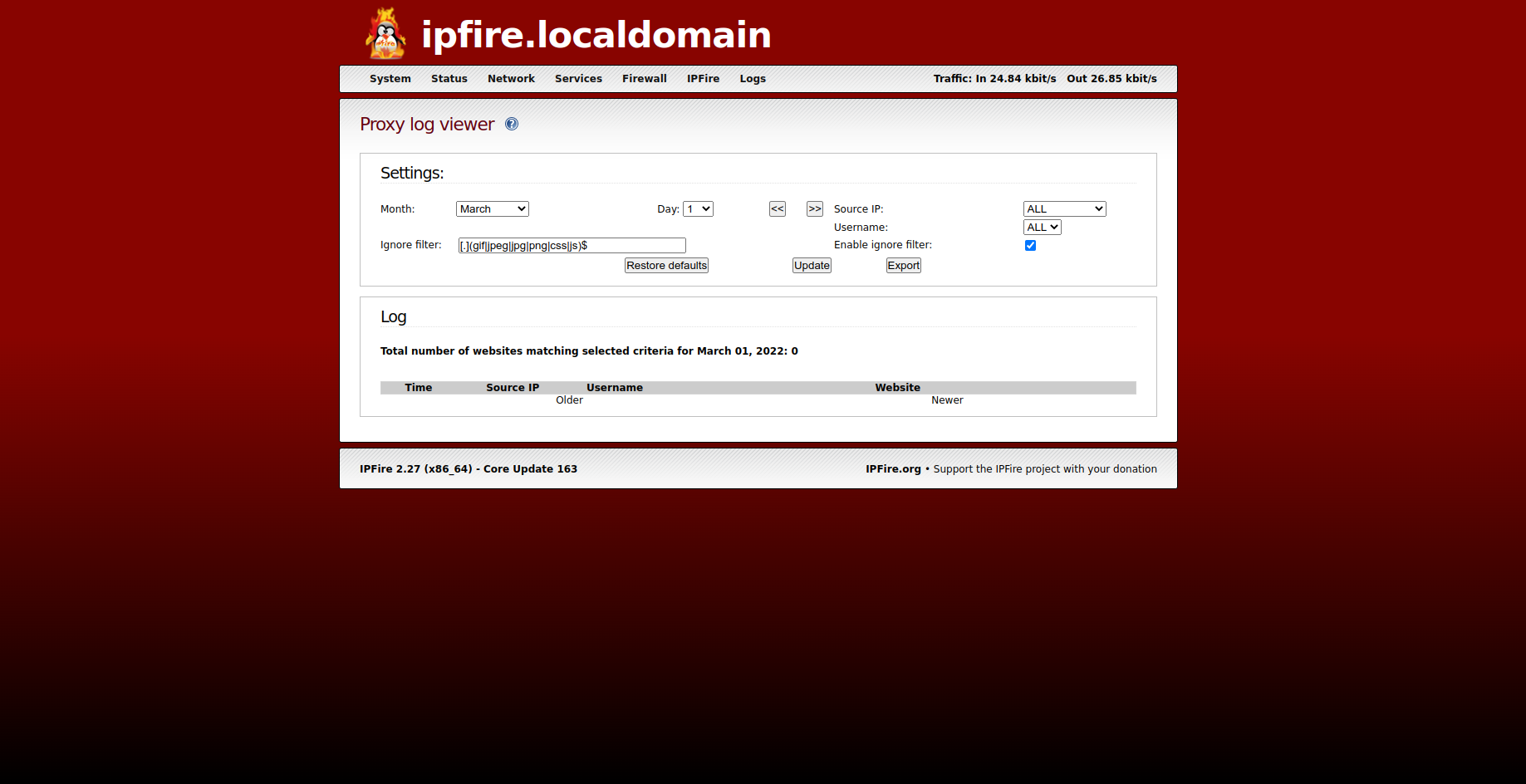Open the Status menu
The width and height of the screenshot is (1526, 784).
[449, 79]
